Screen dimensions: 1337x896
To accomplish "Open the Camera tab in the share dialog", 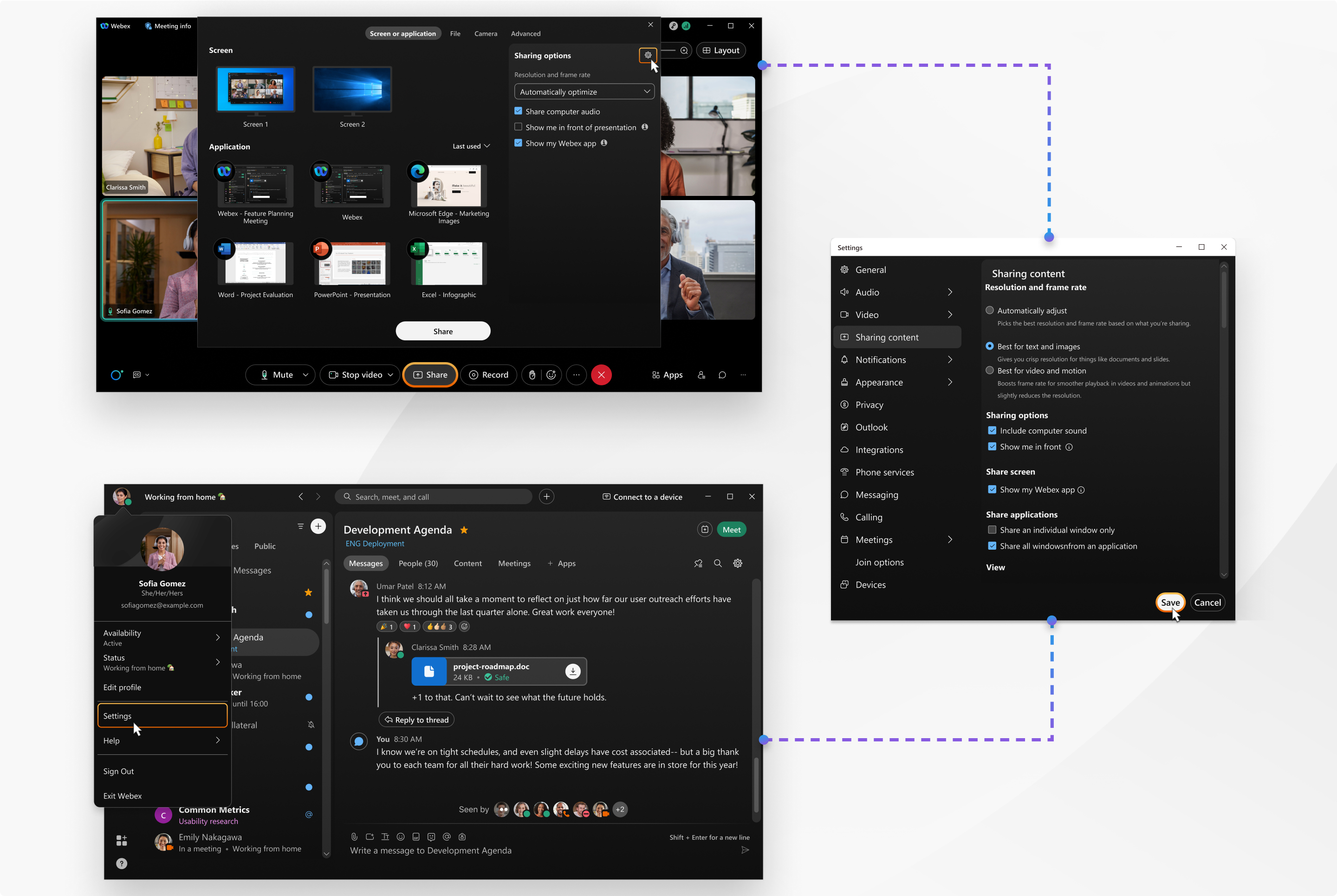I will pyautogui.click(x=486, y=33).
